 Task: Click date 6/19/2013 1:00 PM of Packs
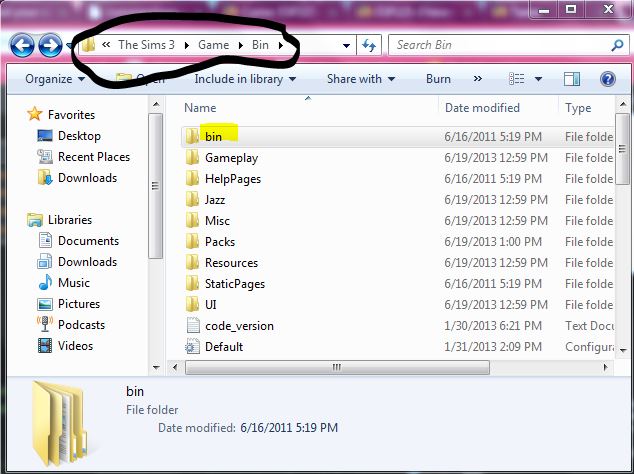[x=493, y=242]
